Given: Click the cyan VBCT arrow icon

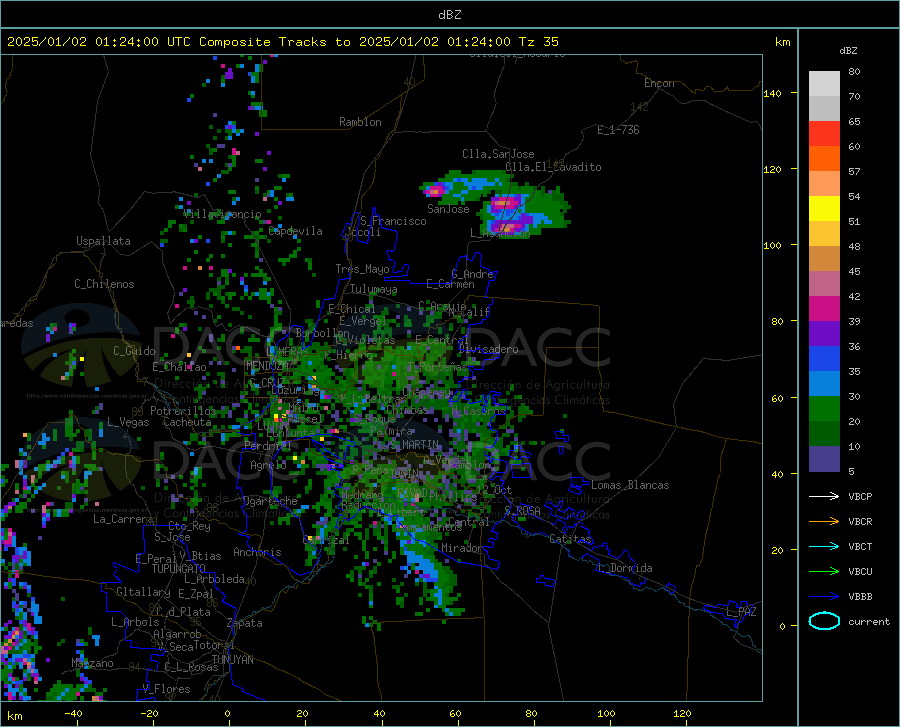Looking at the screenshot, I should [x=824, y=546].
